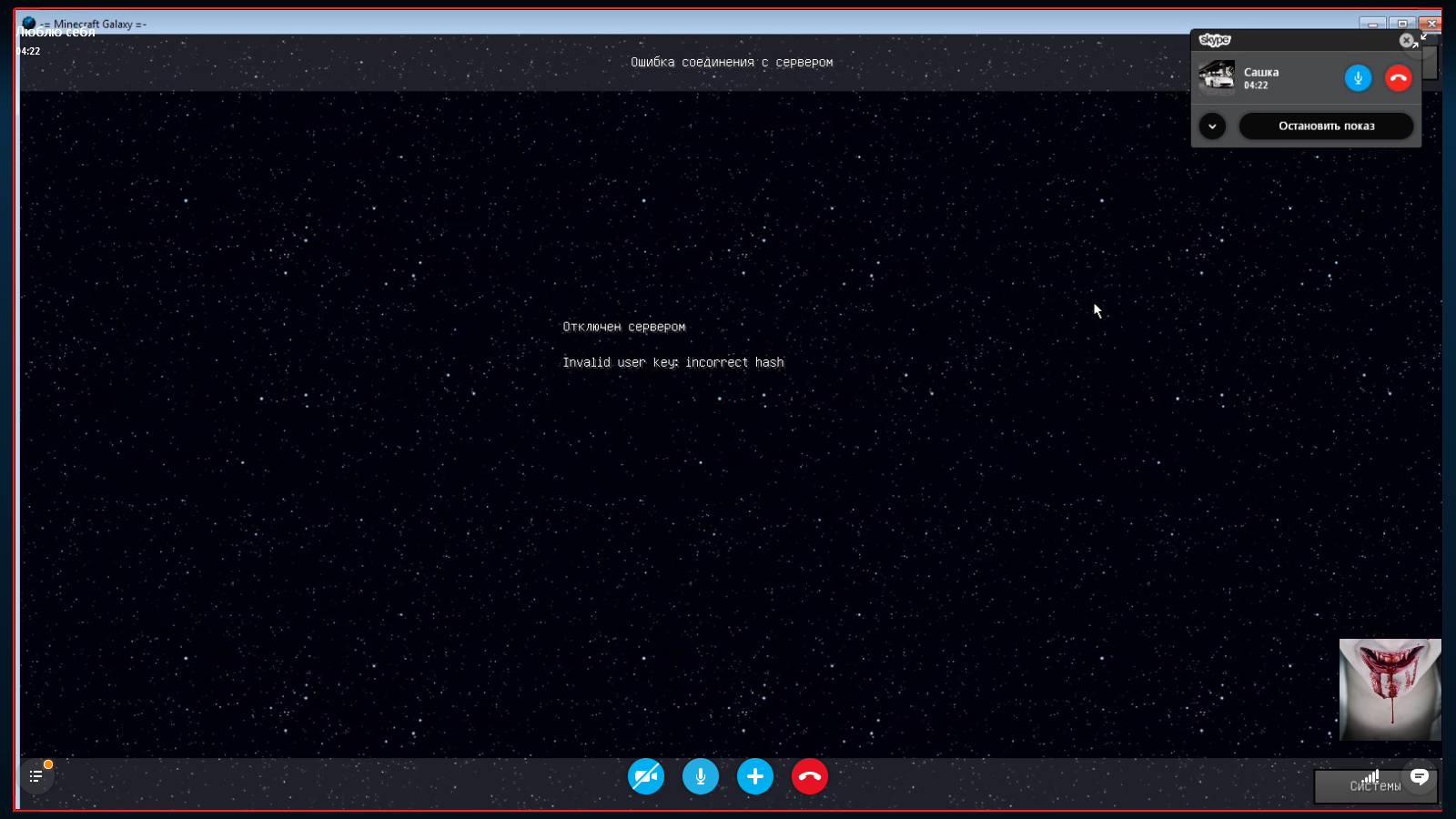Click the expand arrows icon in Skype panel
The width and height of the screenshot is (1456, 819).
[x=1421, y=39]
